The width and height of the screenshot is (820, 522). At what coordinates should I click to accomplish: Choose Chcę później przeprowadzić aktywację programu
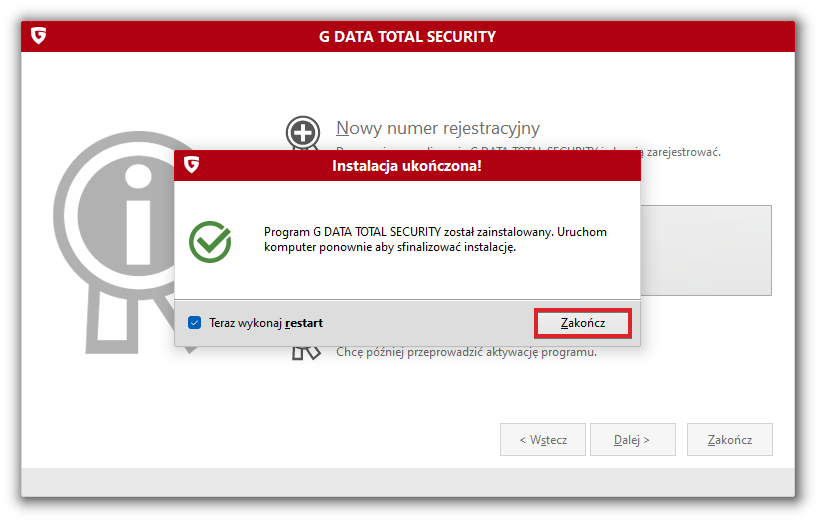(x=466, y=352)
